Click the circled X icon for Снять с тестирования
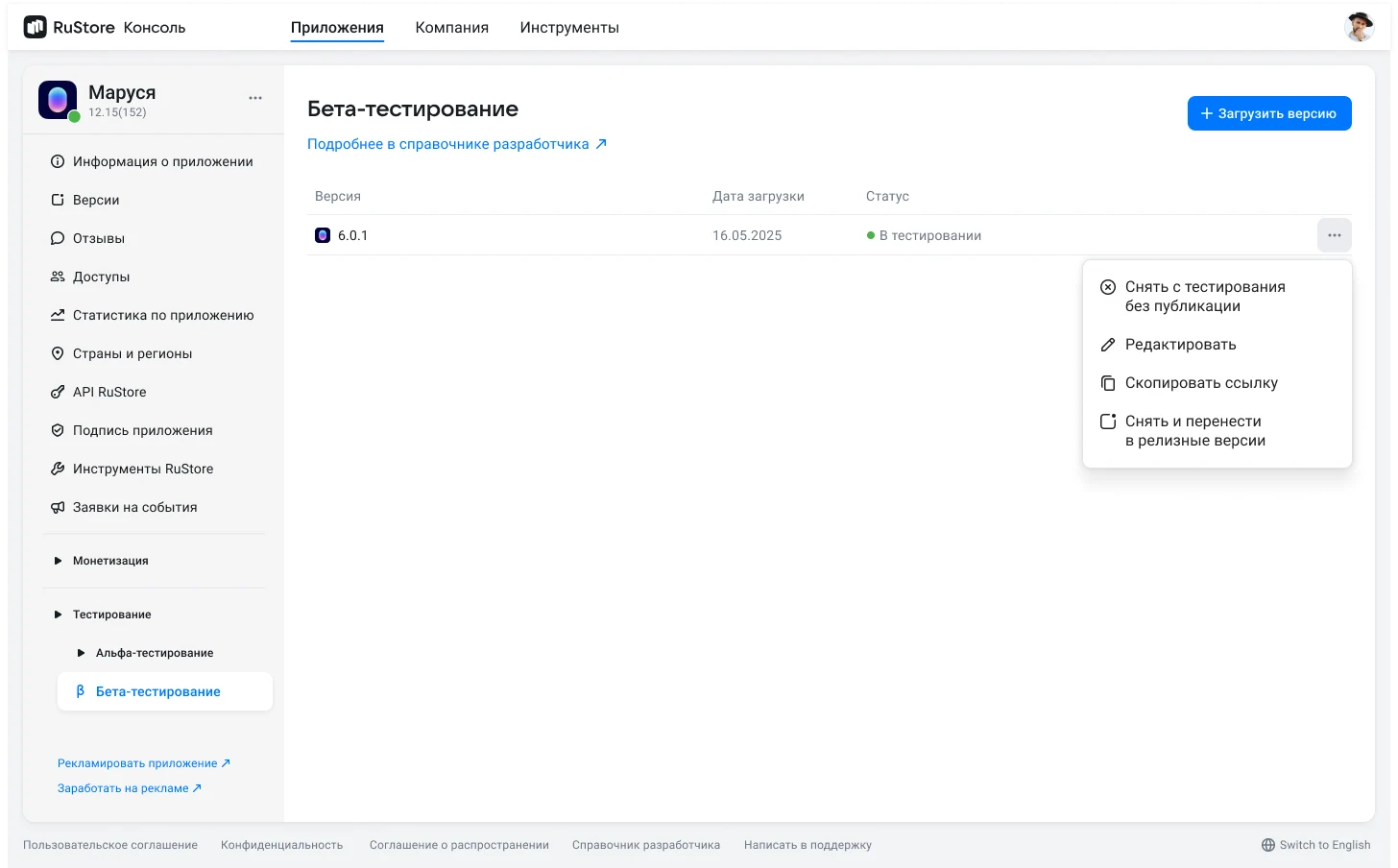The image size is (1398, 868). point(1108,287)
